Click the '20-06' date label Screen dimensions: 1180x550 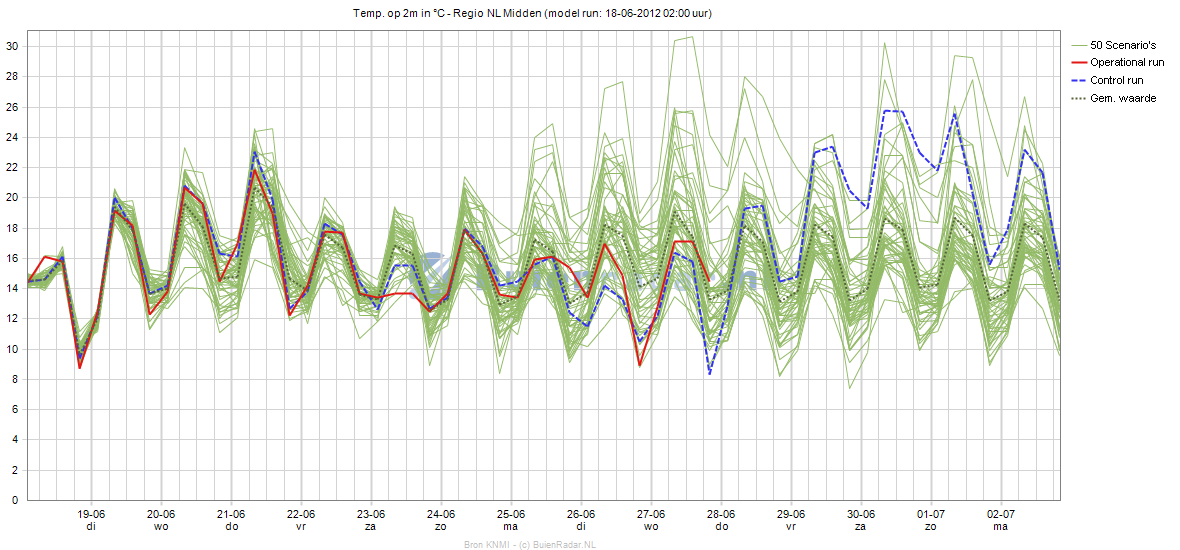pyautogui.click(x=161, y=515)
